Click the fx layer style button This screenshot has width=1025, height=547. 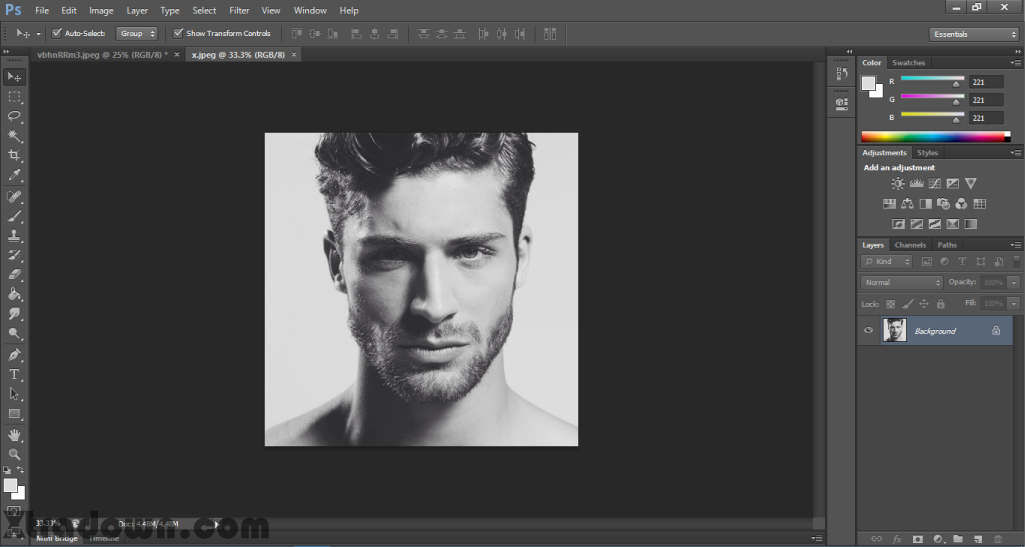coord(897,539)
